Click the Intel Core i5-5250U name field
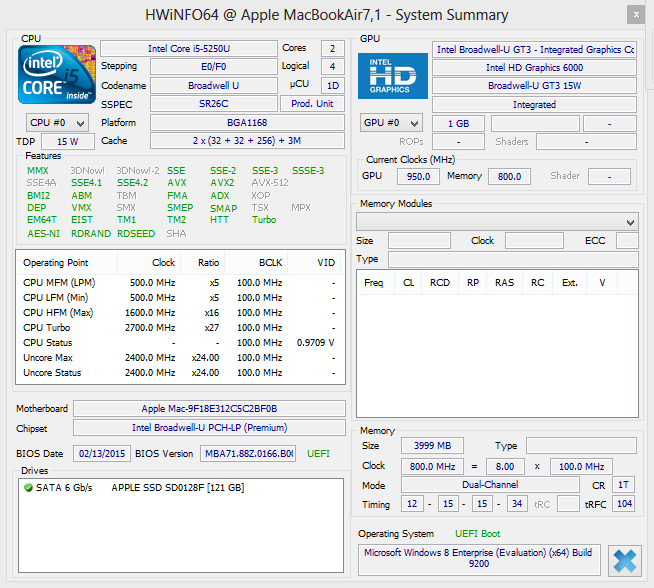This screenshot has height=588, width=654. (x=188, y=48)
